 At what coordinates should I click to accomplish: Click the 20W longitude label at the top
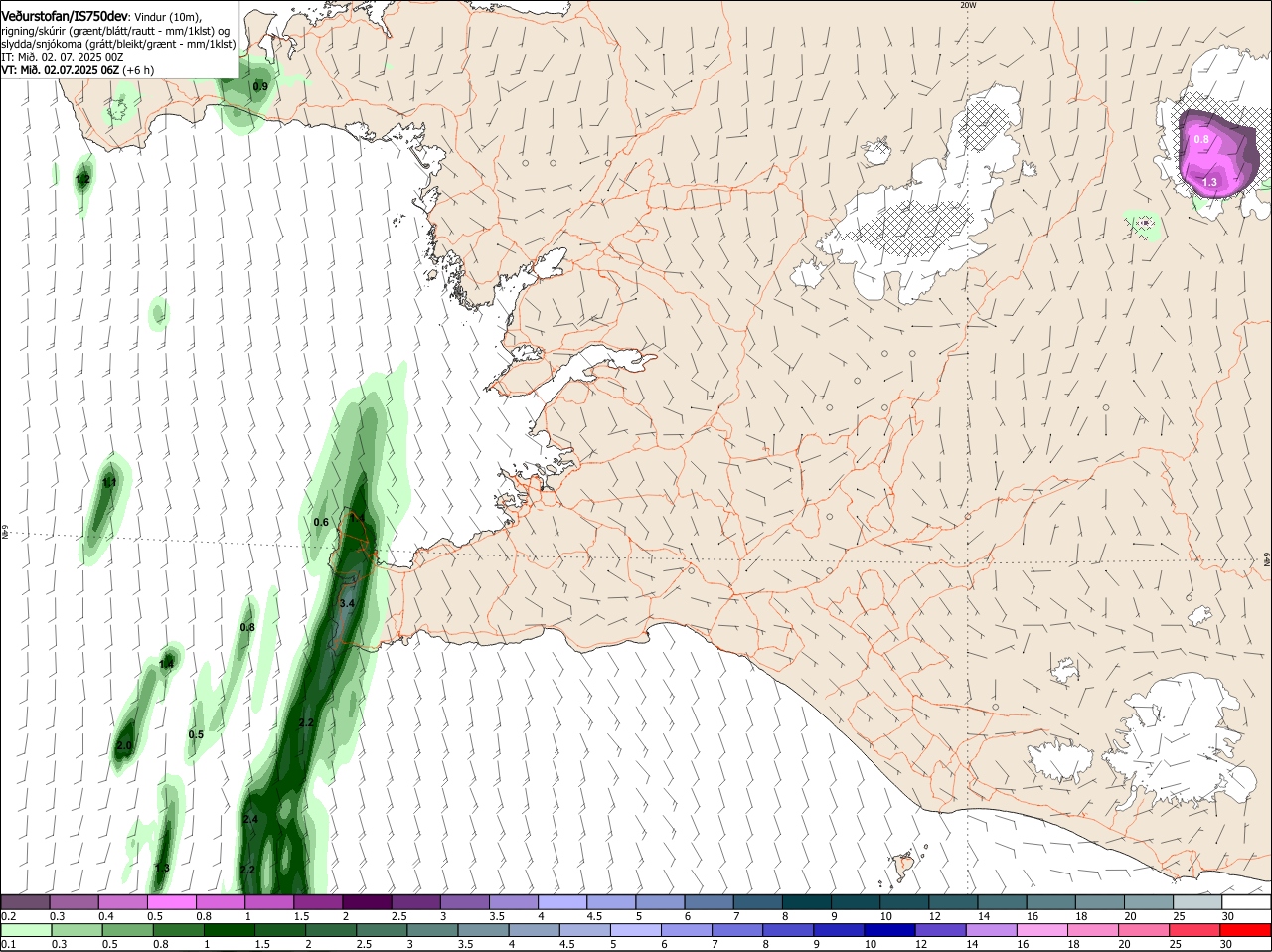coord(968,5)
